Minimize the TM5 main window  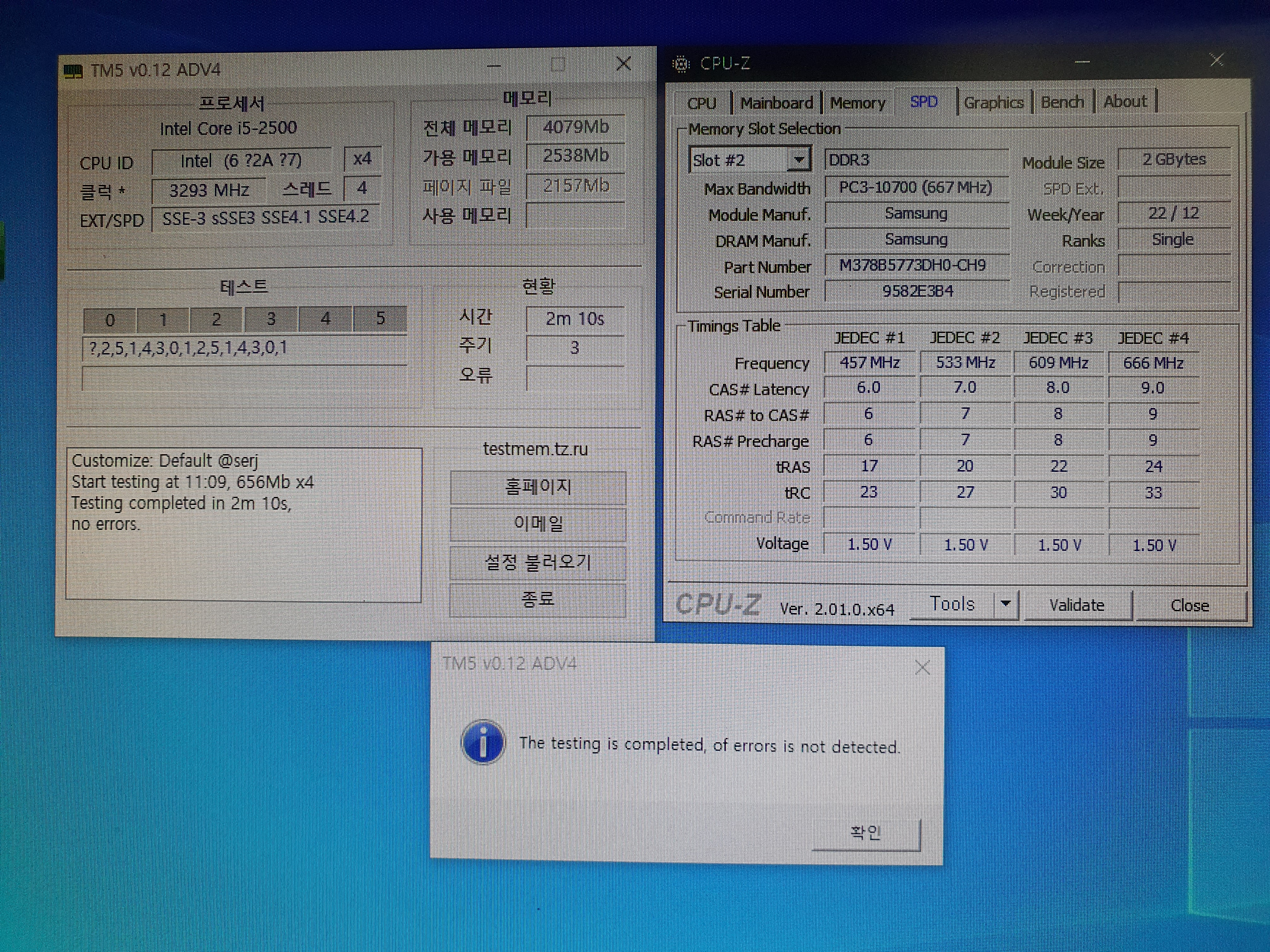pos(494,66)
